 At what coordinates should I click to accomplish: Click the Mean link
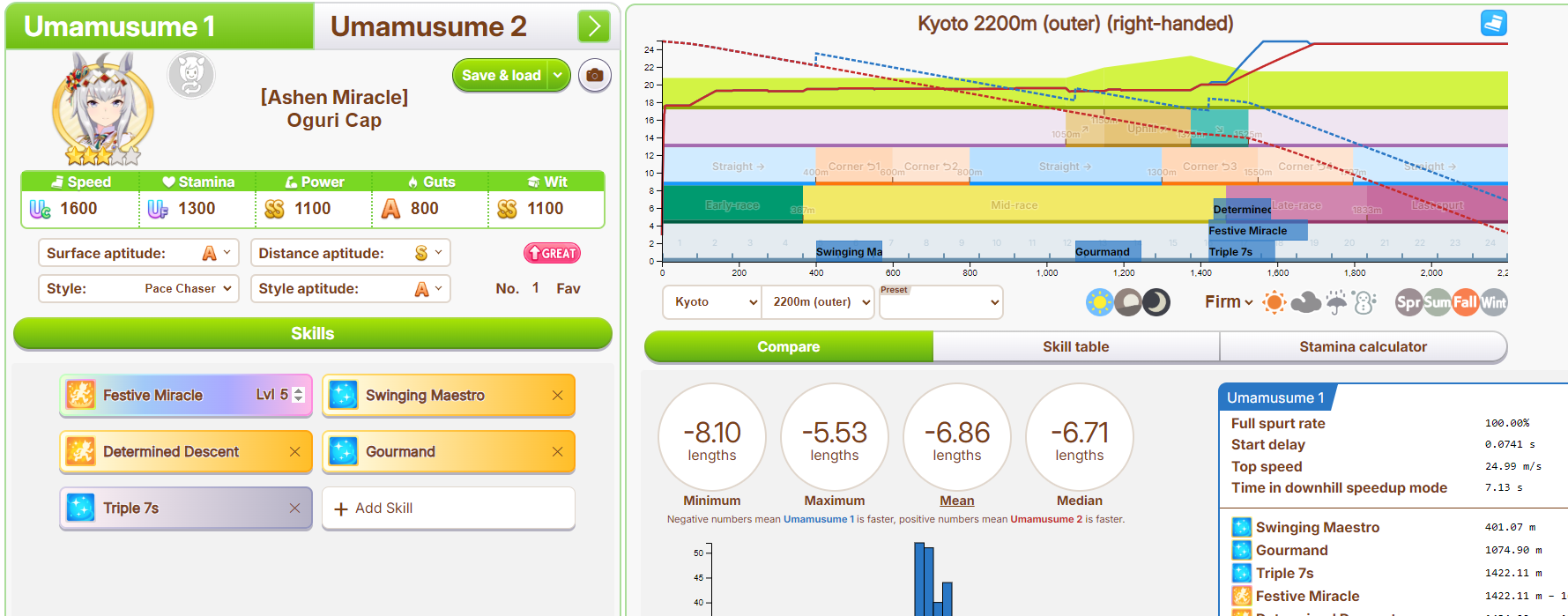pyautogui.click(x=957, y=501)
